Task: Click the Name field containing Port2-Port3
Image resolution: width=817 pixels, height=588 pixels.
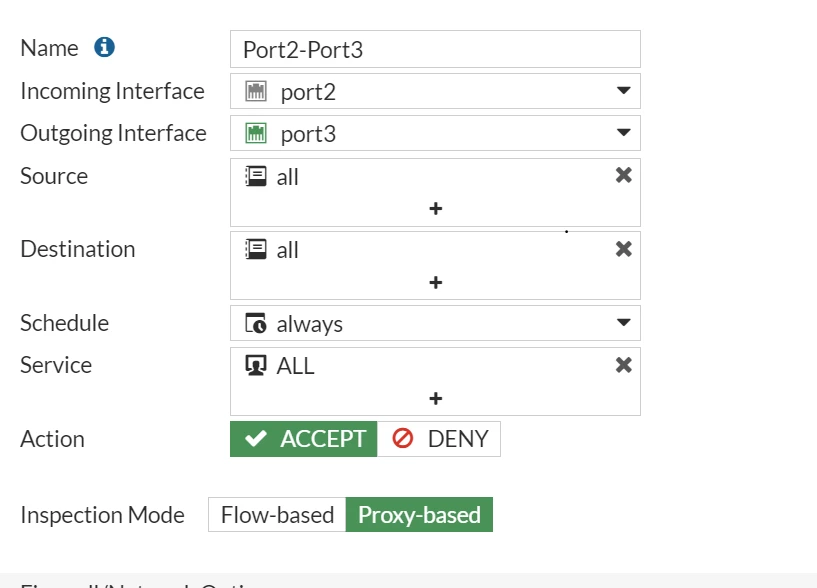Action: click(436, 49)
